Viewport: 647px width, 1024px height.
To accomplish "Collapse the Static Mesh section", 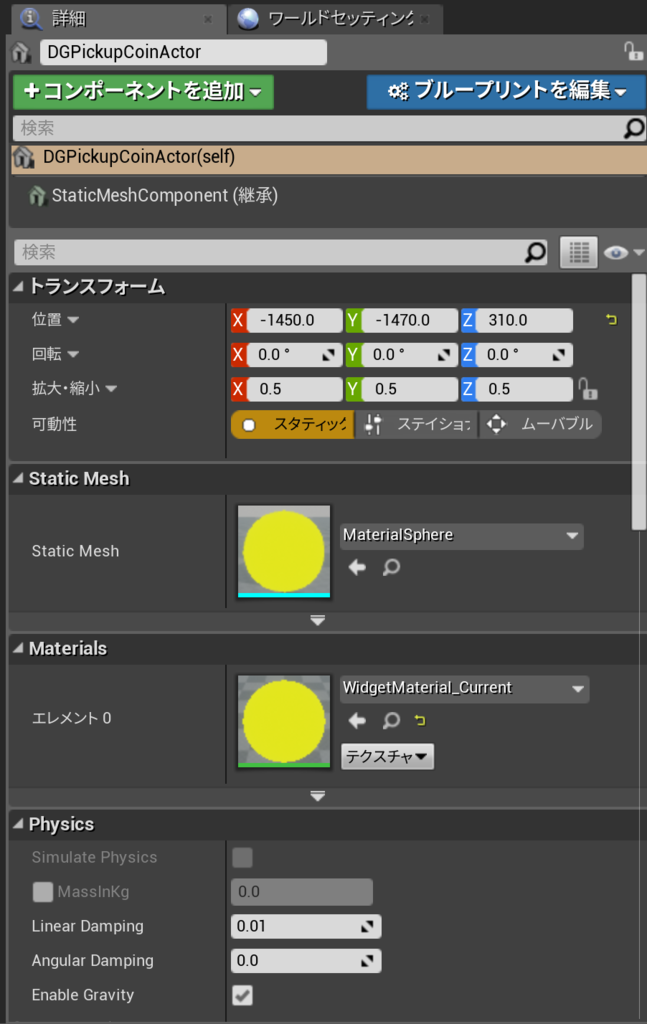I will coord(18,478).
